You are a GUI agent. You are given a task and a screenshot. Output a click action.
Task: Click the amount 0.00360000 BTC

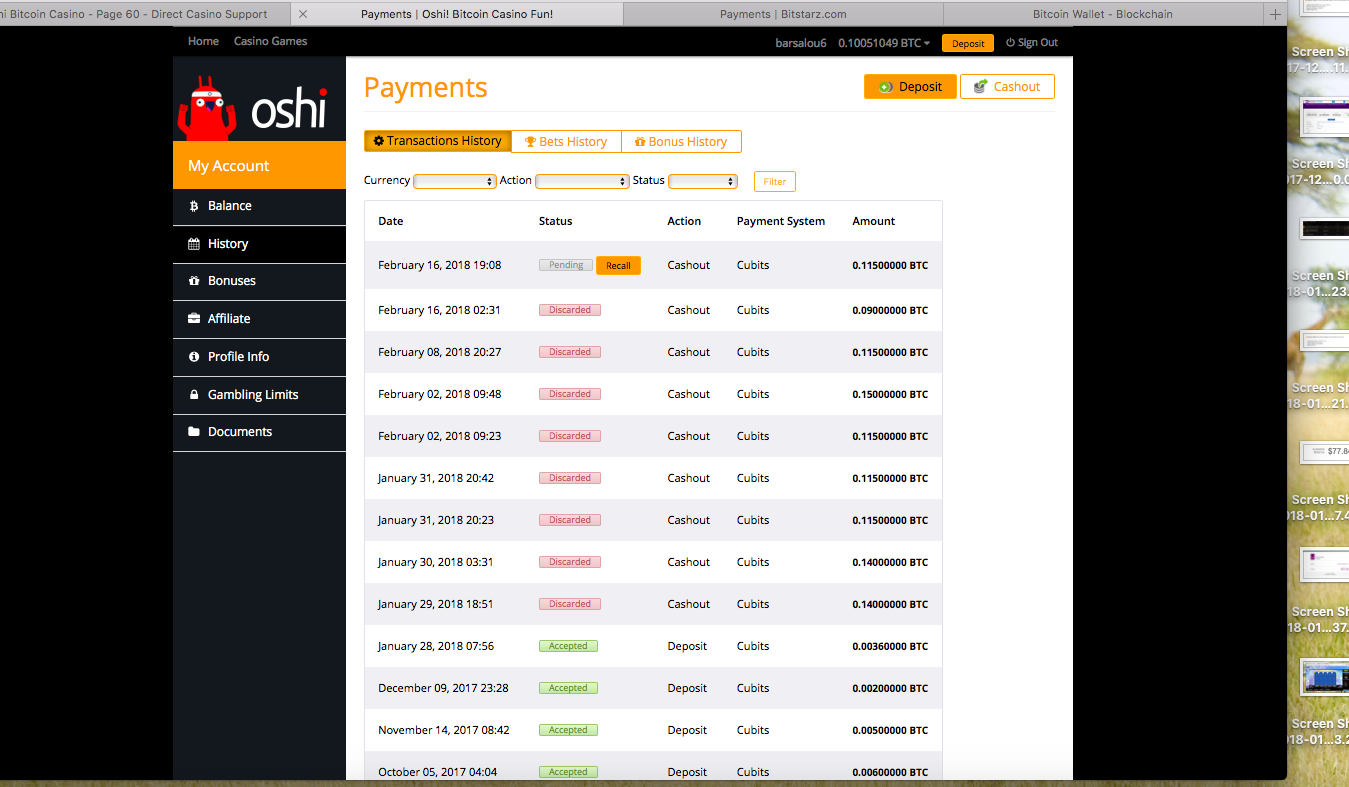[x=890, y=646]
